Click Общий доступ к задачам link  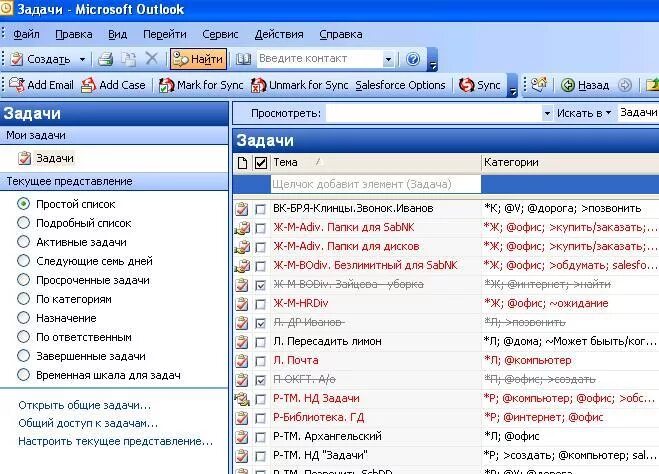pos(88,424)
